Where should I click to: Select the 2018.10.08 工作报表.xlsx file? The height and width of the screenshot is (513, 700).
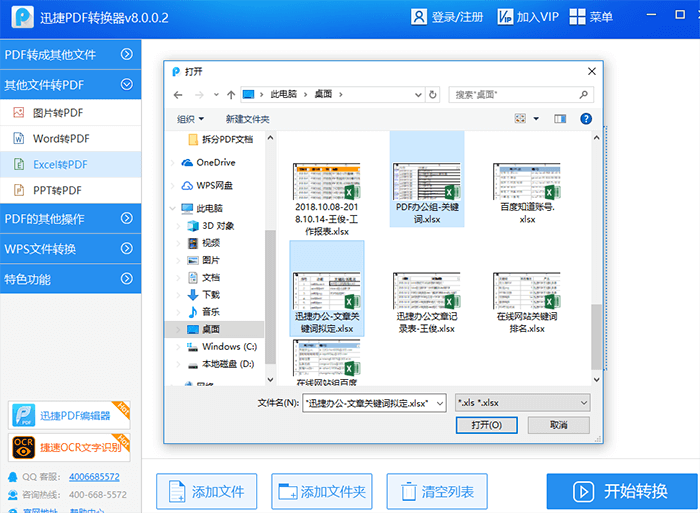click(x=326, y=199)
